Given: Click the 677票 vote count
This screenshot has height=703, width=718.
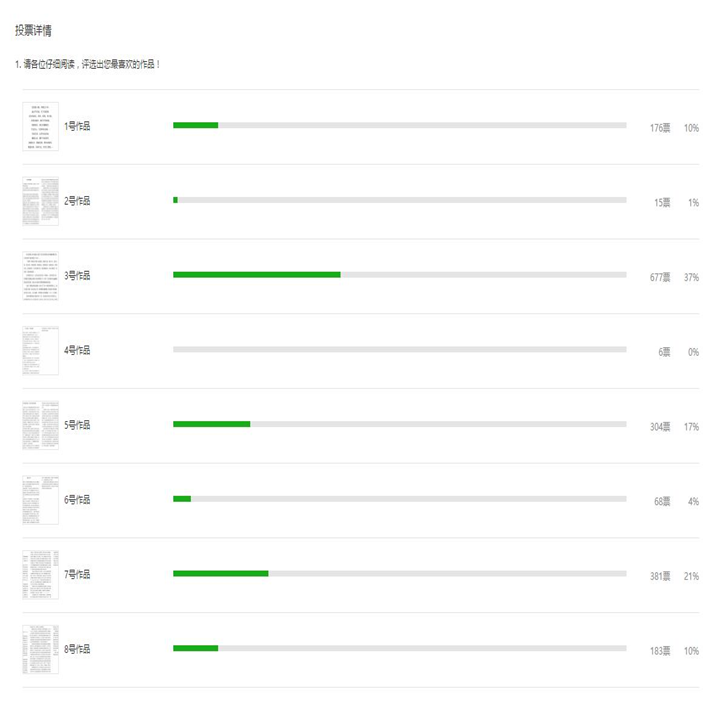Looking at the screenshot, I should [x=659, y=277].
